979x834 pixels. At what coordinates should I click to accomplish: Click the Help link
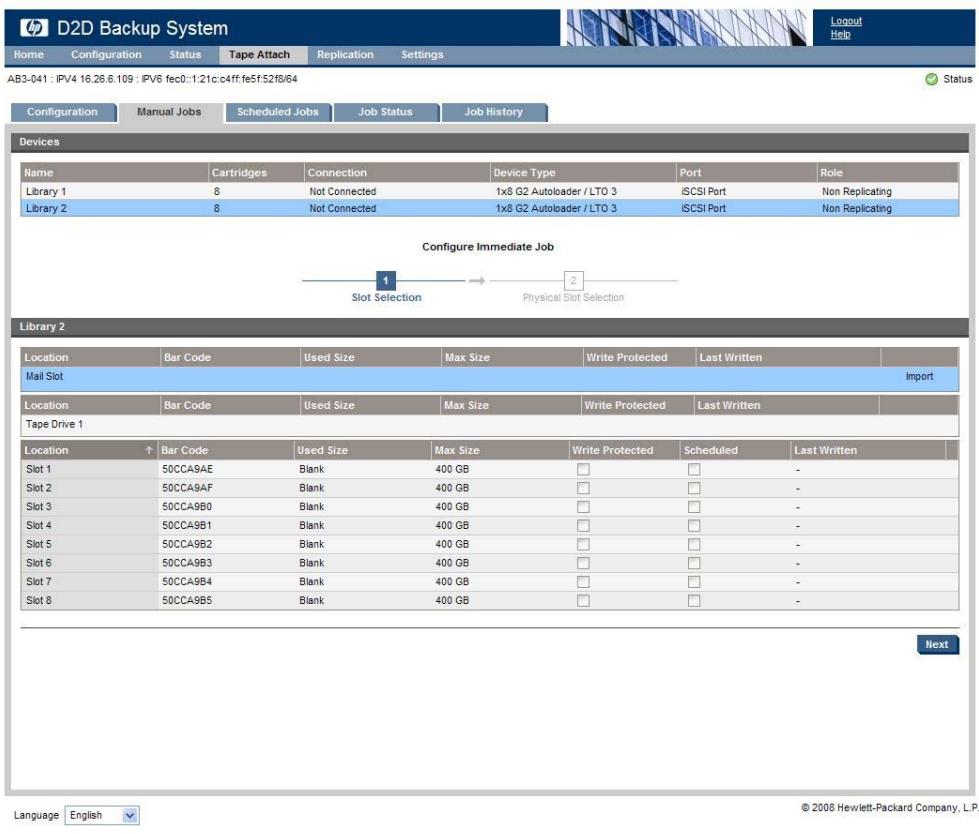pos(840,34)
